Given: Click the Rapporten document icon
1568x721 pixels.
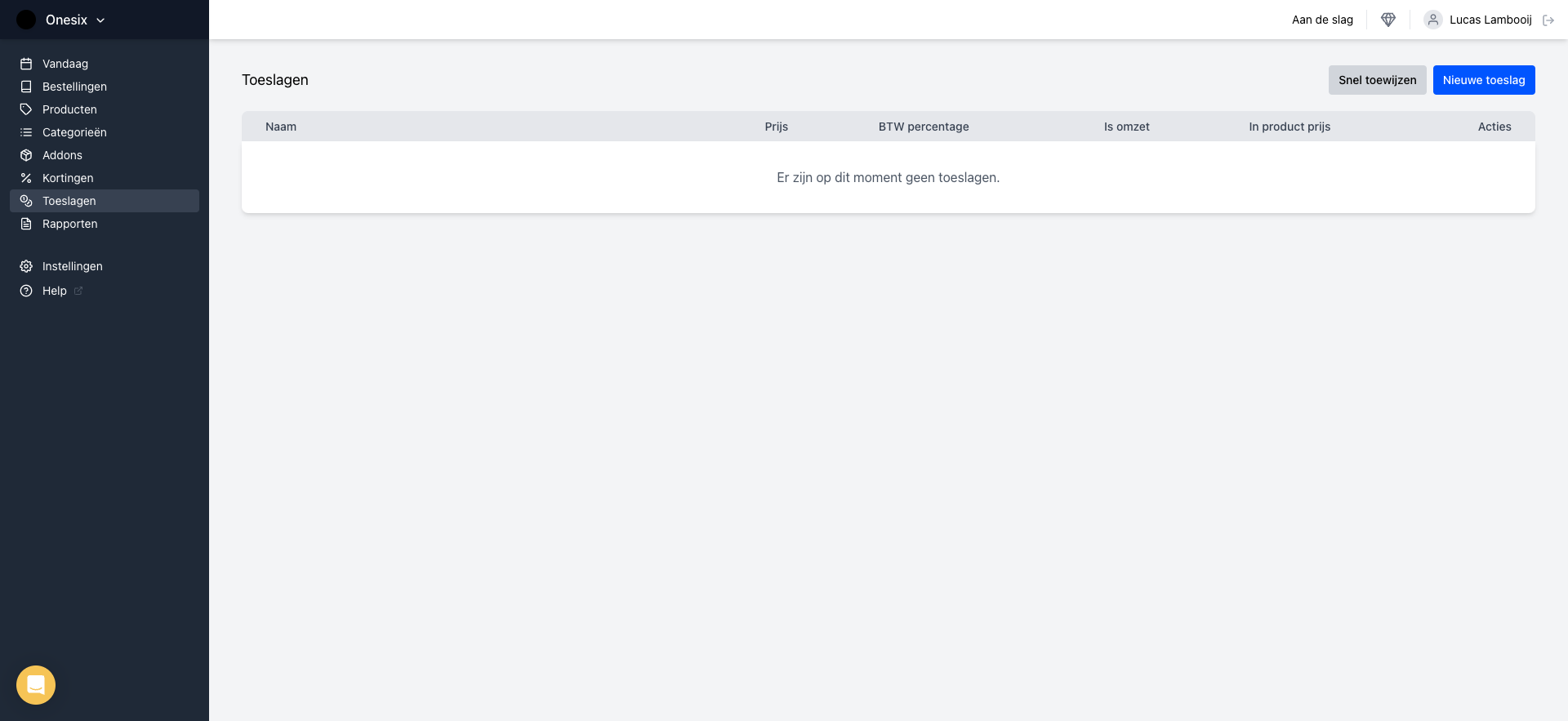Looking at the screenshot, I should (26, 224).
